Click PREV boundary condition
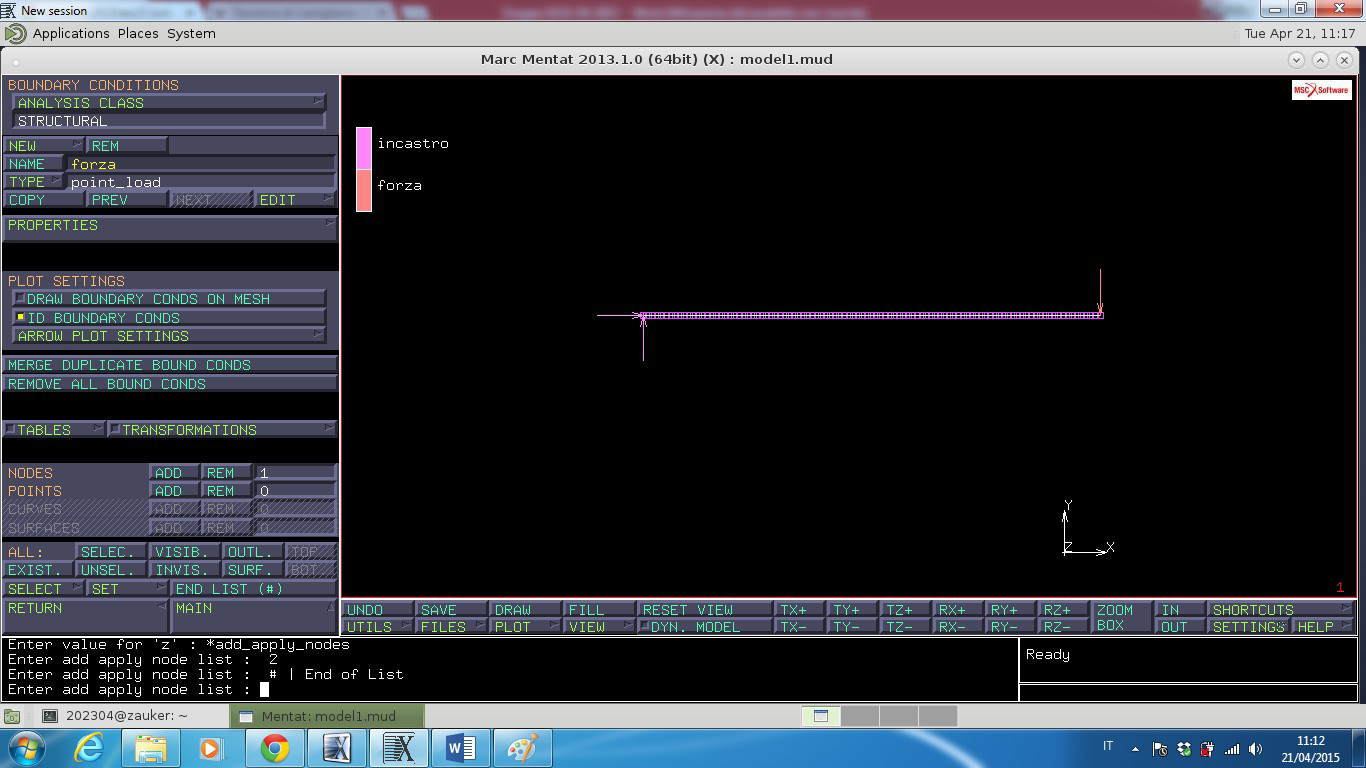The width and height of the screenshot is (1366, 768). pyautogui.click(x=126, y=200)
